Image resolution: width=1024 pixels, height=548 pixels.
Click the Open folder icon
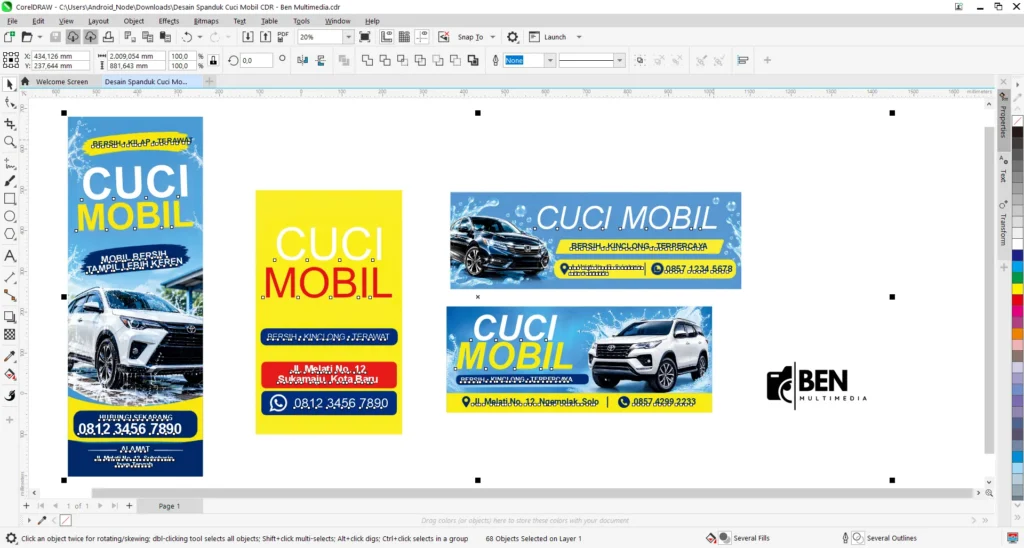pos(27,37)
